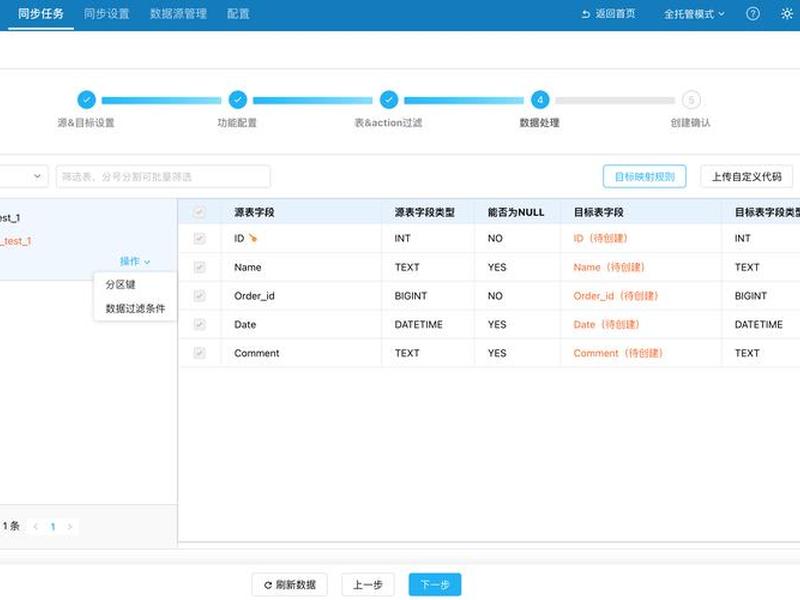Click the 刷新数据 button
The width and height of the screenshot is (800, 600).
pyautogui.click(x=290, y=585)
